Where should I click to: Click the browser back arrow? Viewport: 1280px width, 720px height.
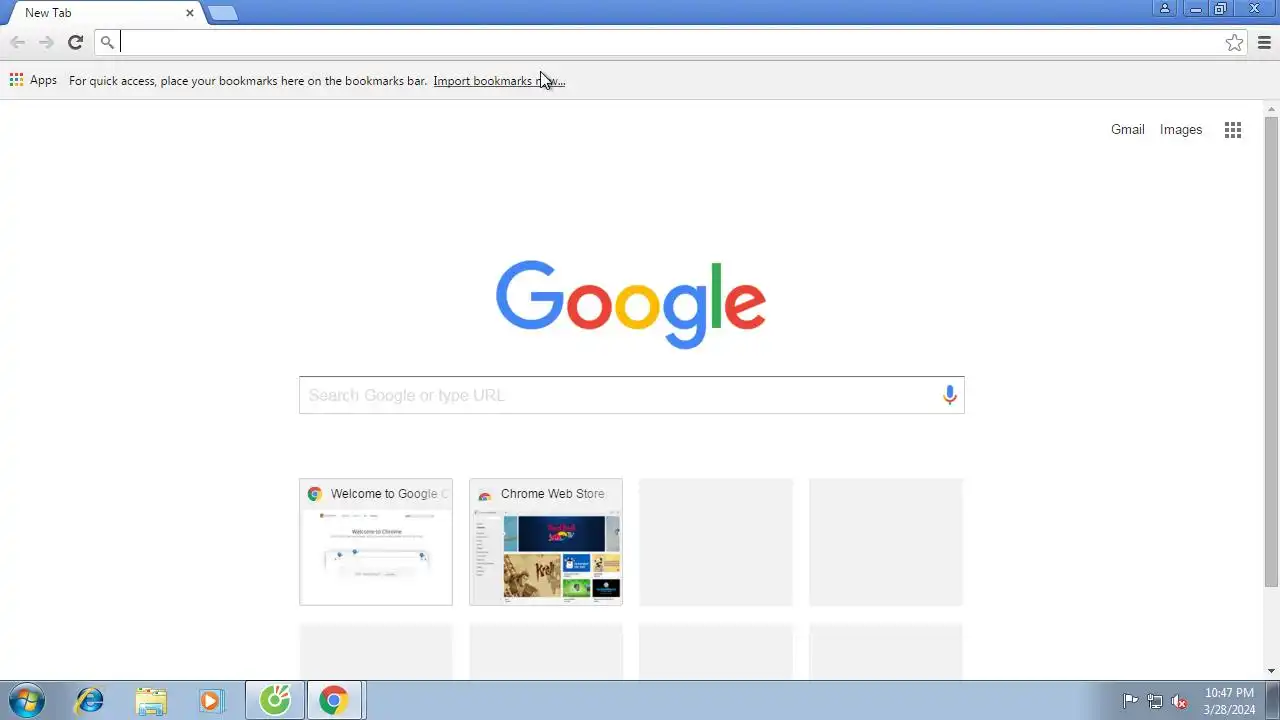17,42
